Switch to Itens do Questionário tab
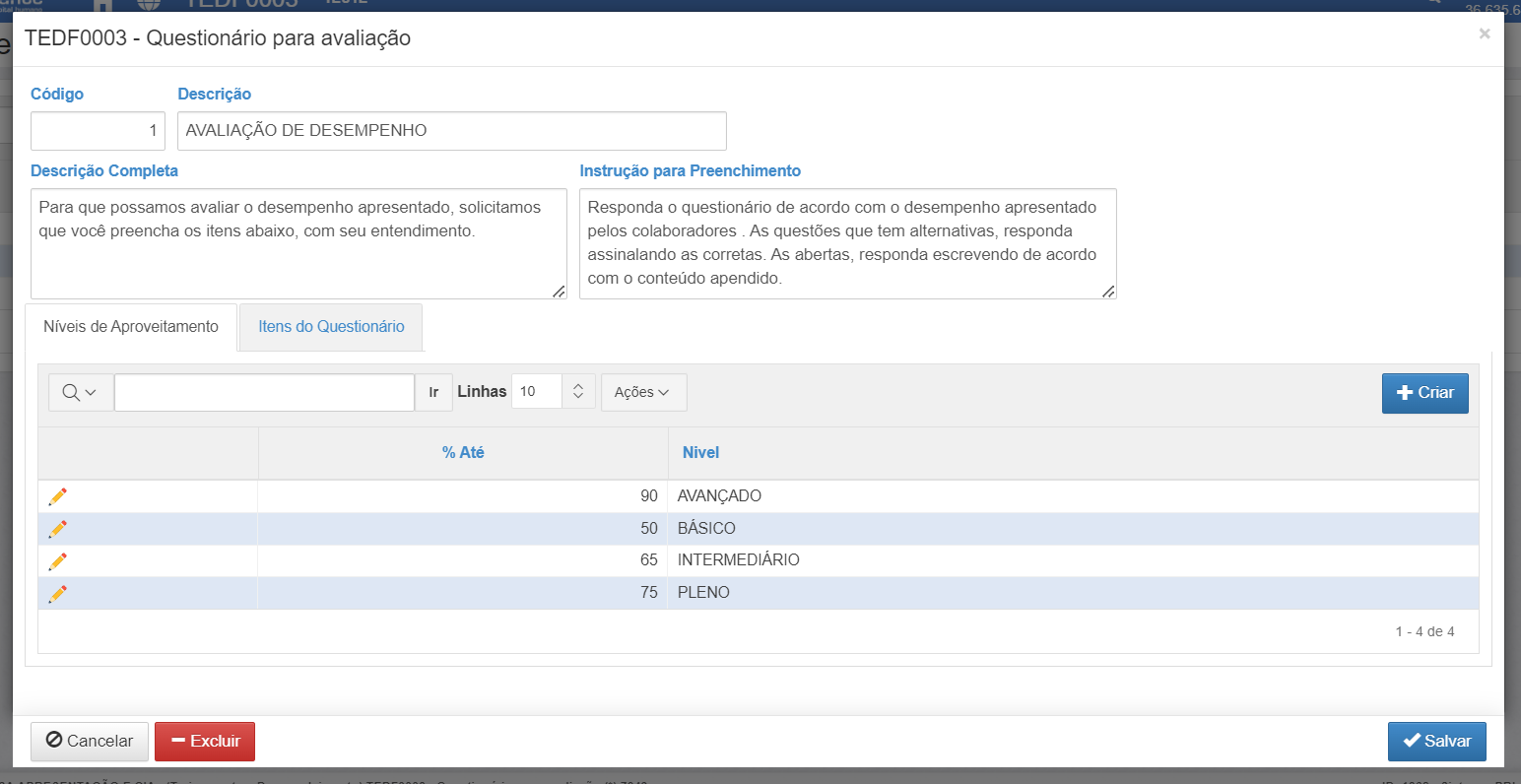The width and height of the screenshot is (1521, 784). click(x=331, y=327)
